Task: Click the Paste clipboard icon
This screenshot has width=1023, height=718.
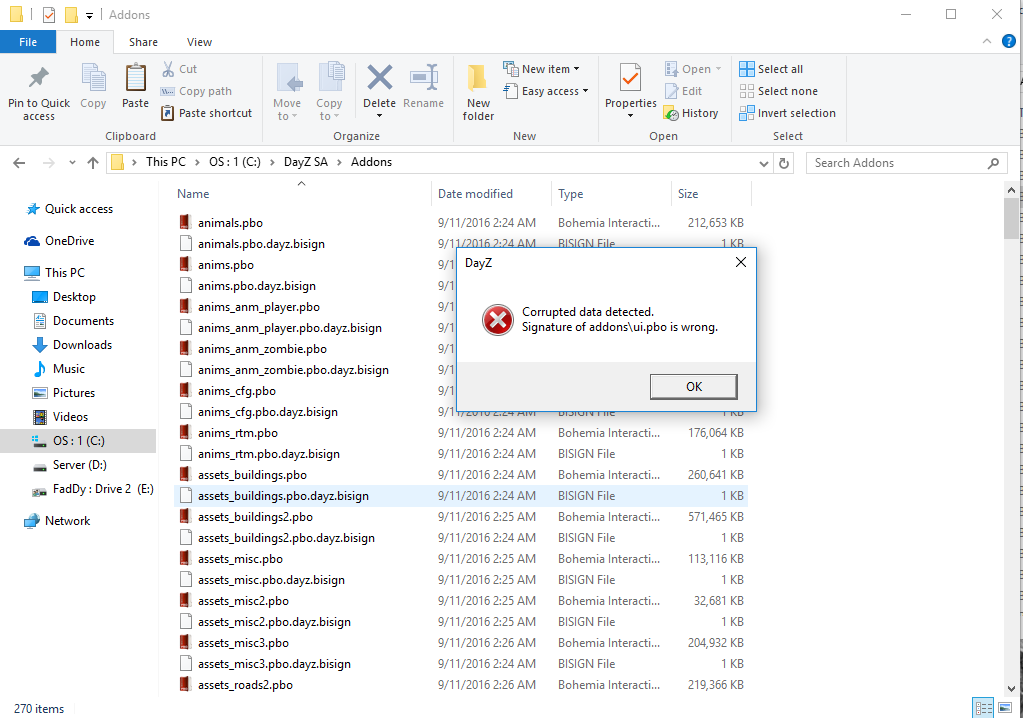Action: click(135, 78)
